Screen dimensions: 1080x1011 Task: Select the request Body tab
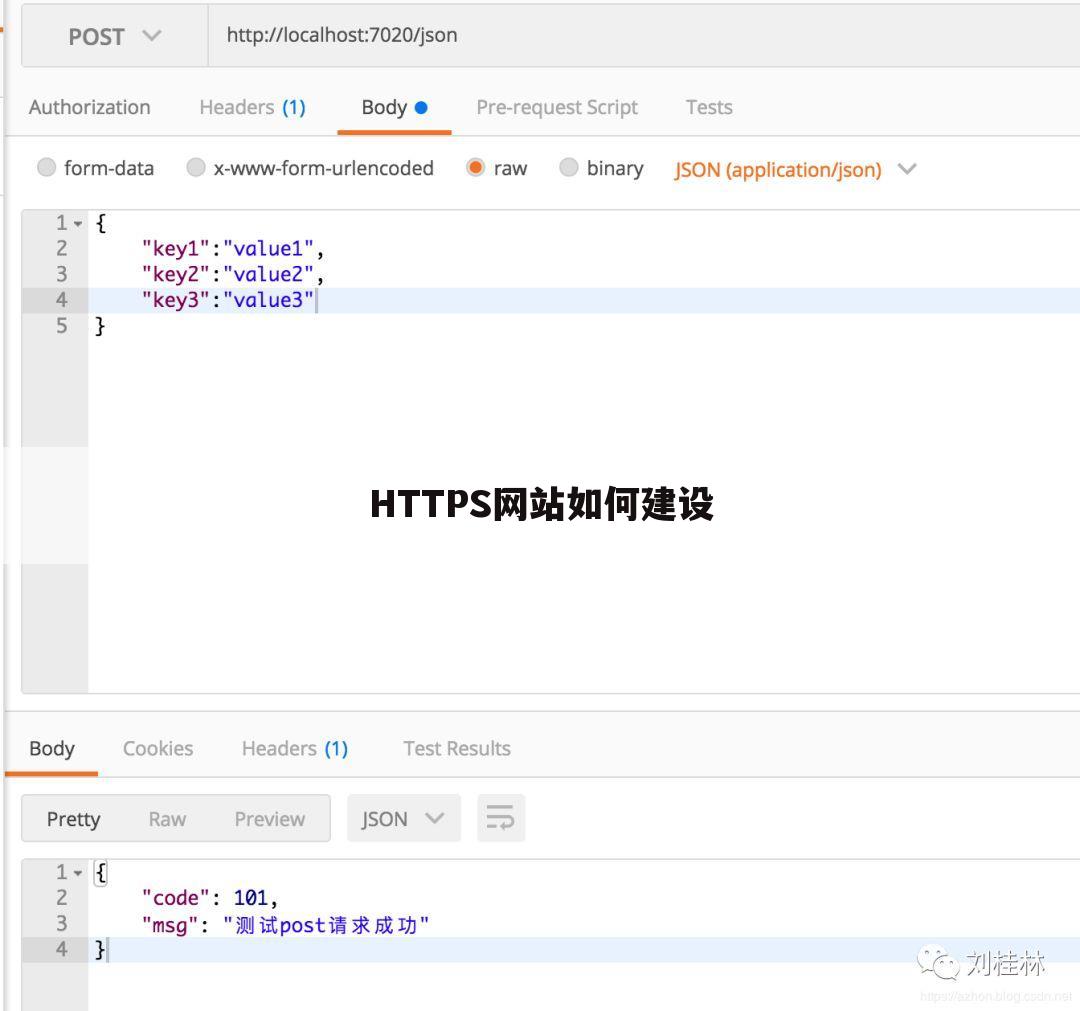[394, 107]
